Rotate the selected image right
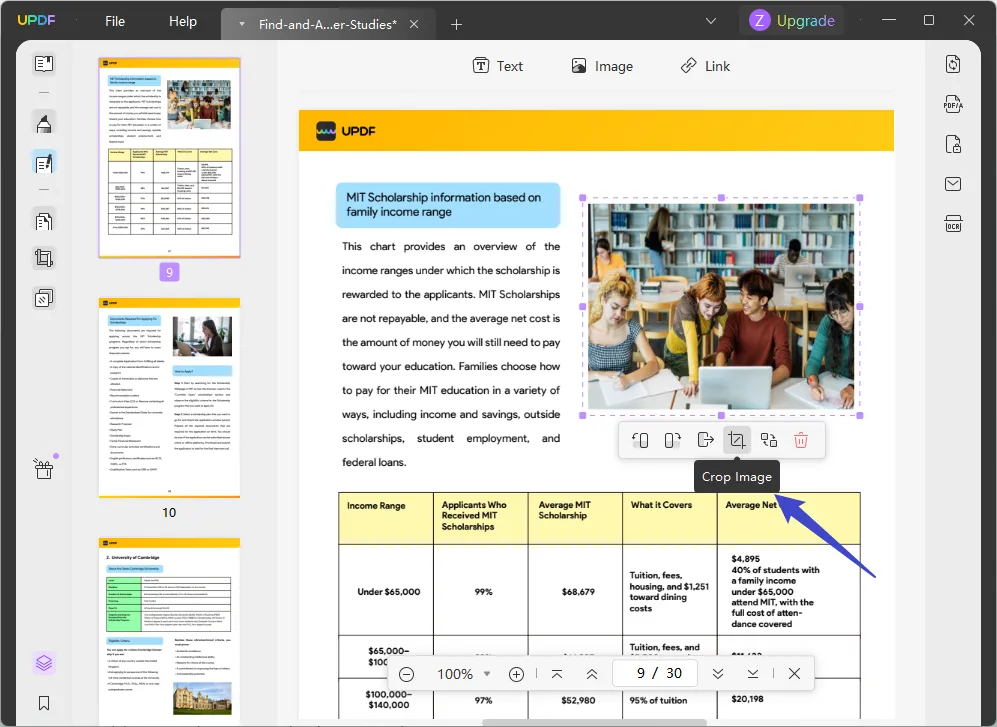The height and width of the screenshot is (727, 997). pos(672,439)
